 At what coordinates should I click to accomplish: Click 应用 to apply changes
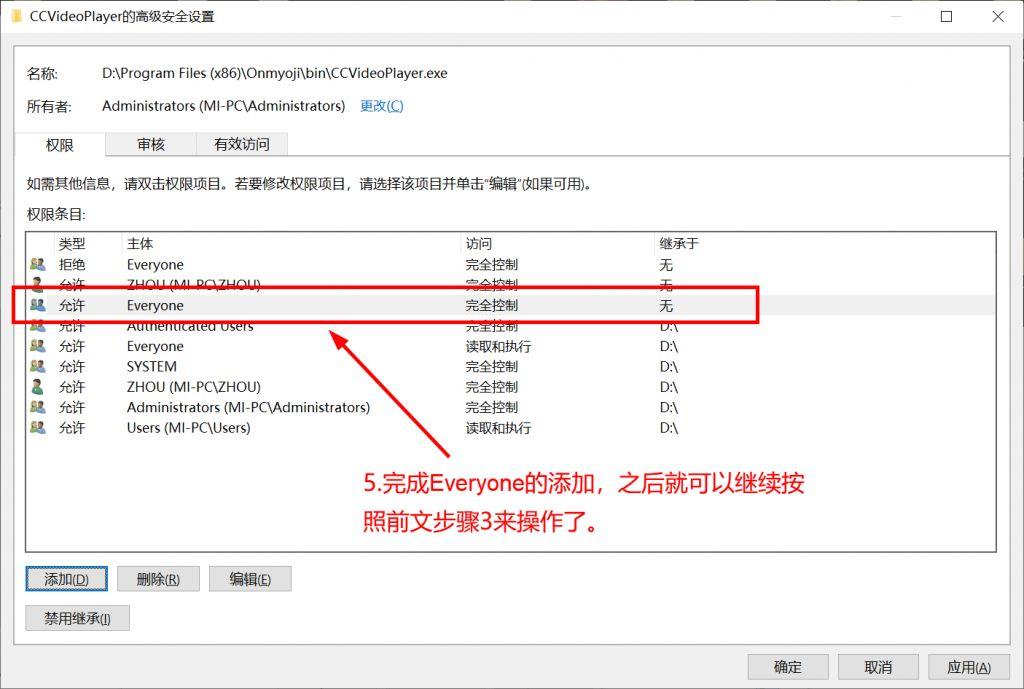968,667
